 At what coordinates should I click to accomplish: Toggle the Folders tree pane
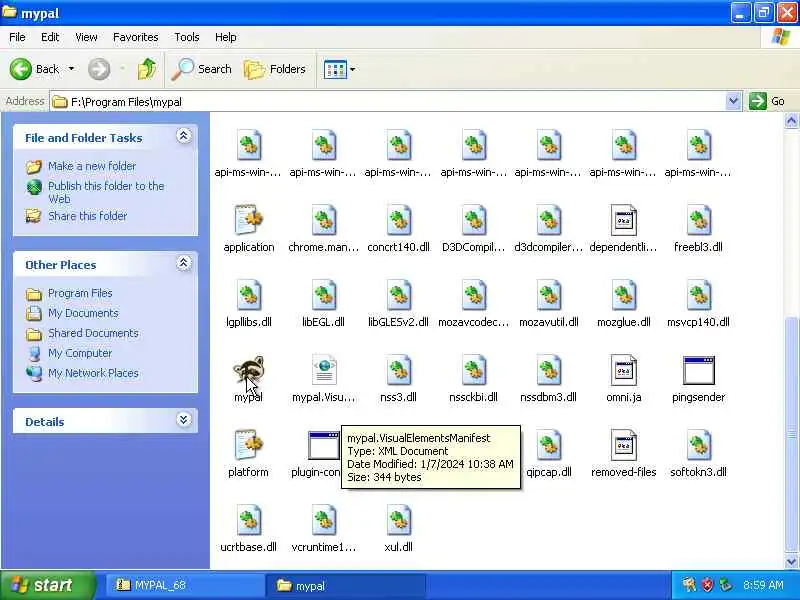pos(274,69)
